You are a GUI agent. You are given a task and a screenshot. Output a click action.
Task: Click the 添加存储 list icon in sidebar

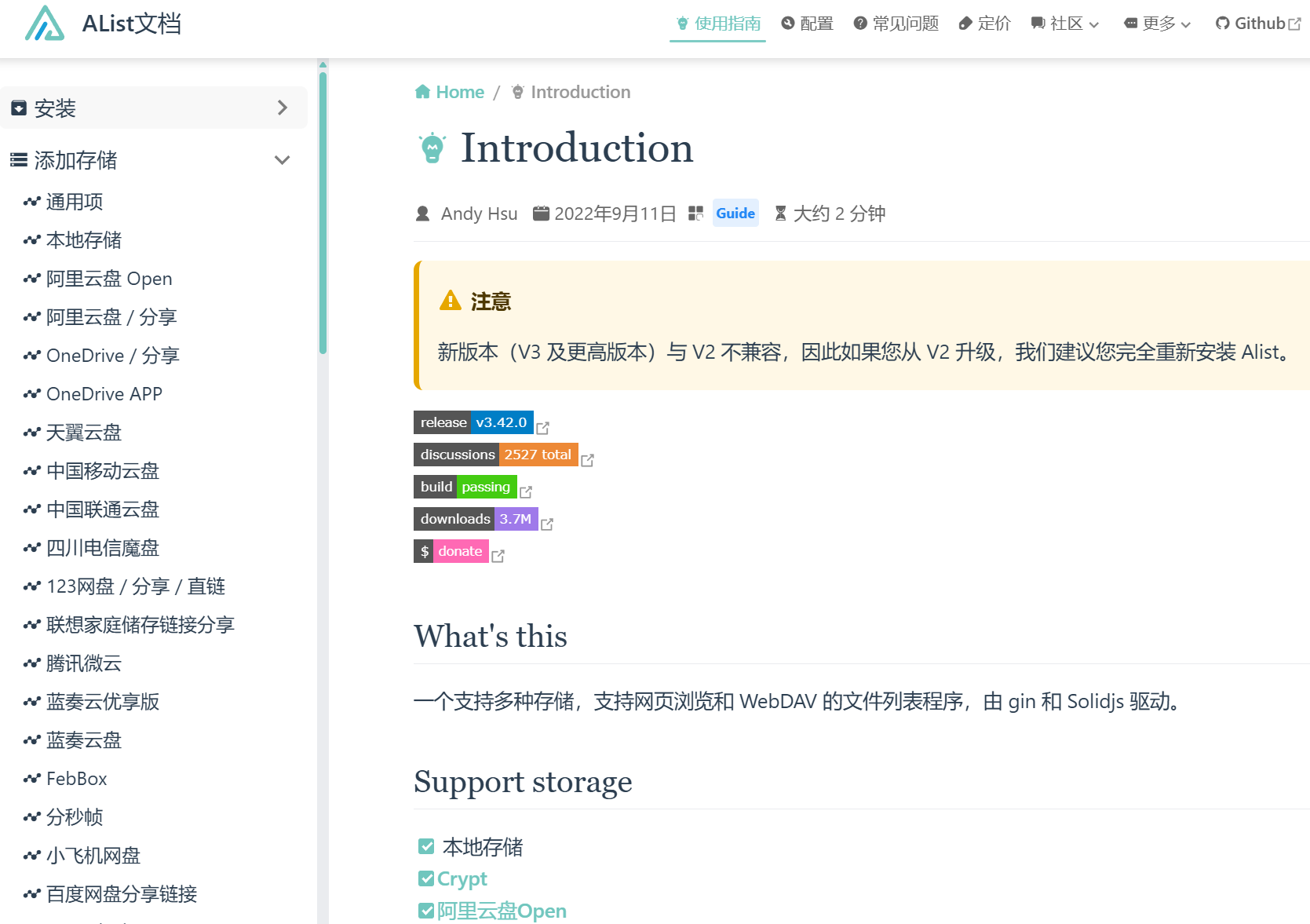[x=19, y=160]
